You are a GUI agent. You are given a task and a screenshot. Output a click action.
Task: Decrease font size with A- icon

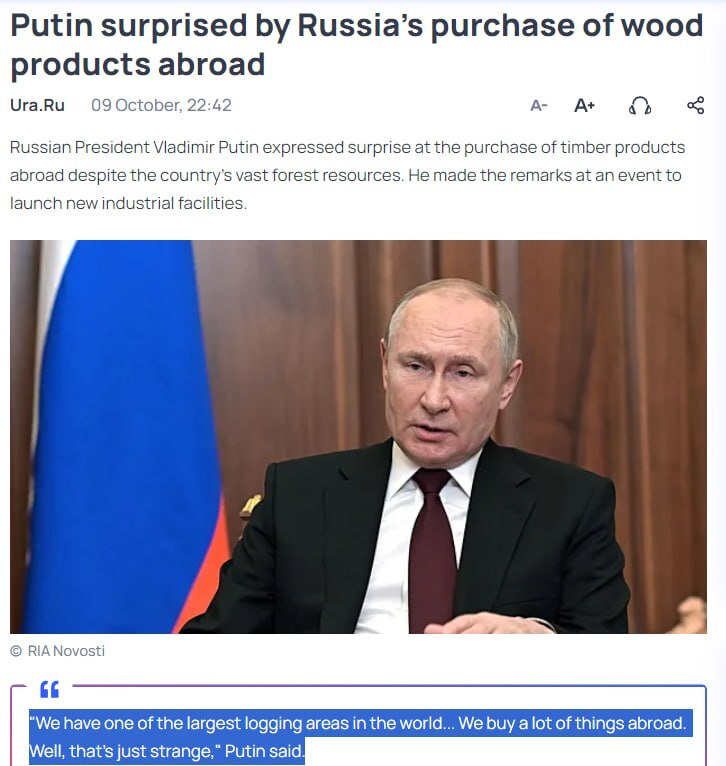click(539, 106)
